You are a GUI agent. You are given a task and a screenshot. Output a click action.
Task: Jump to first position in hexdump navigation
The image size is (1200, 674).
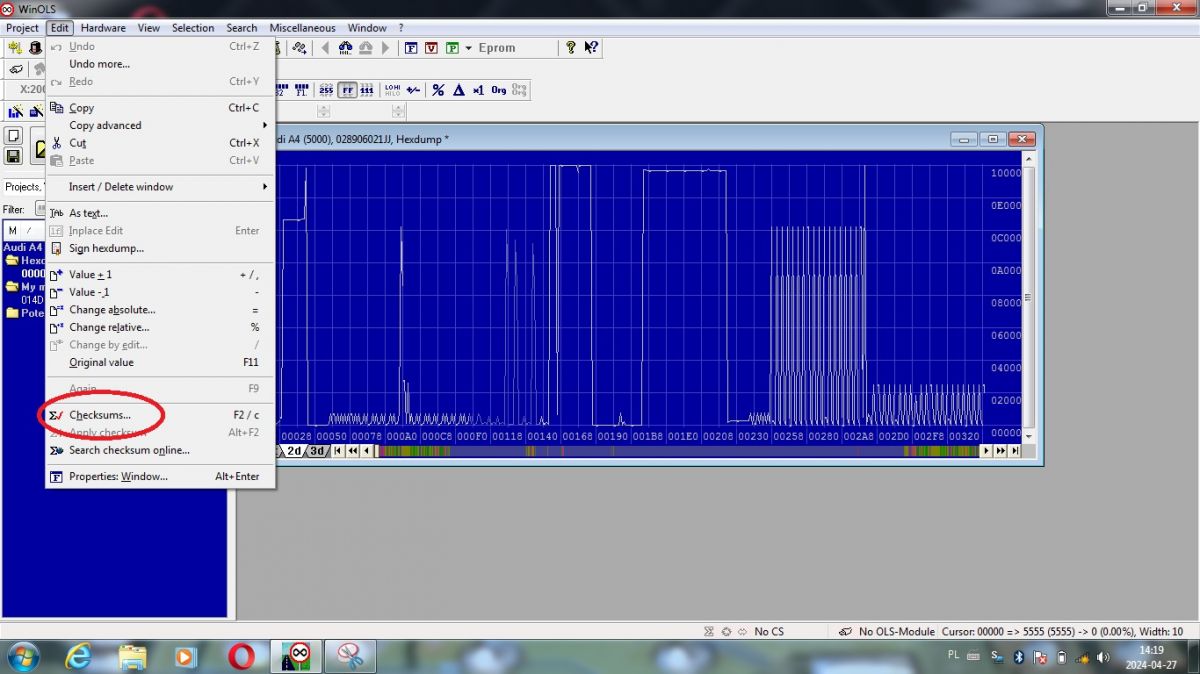(338, 451)
